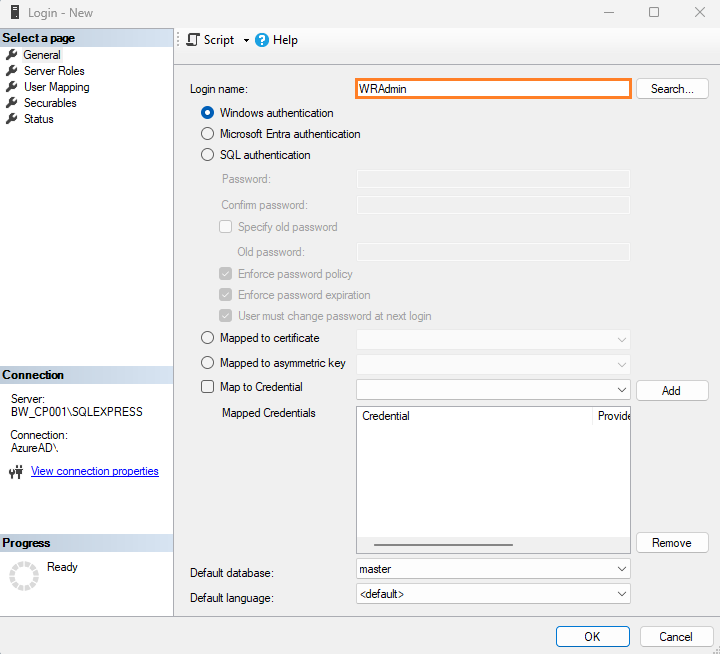The height and width of the screenshot is (654, 720).
Task: Click the Select a page header
Action: pos(86,38)
